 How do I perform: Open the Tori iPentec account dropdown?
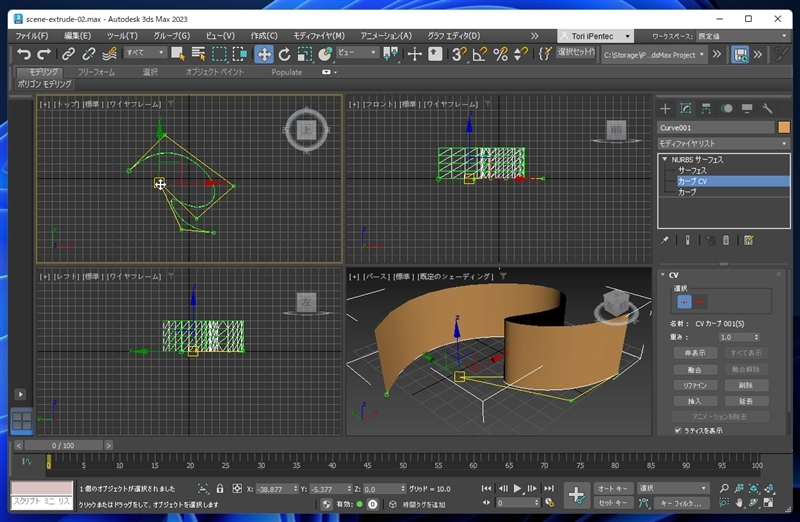click(595, 36)
